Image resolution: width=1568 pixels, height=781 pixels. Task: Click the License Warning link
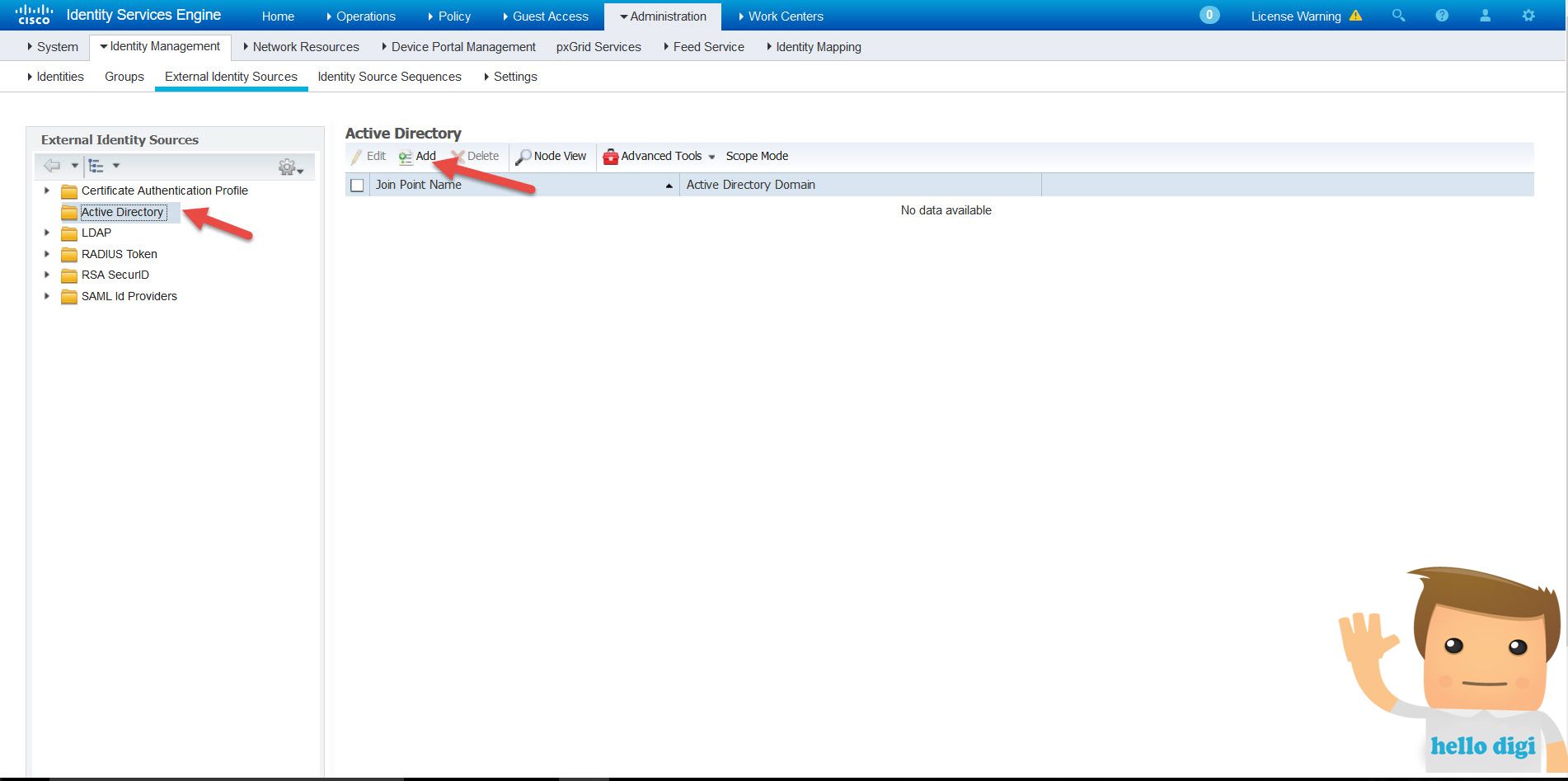(x=1296, y=16)
